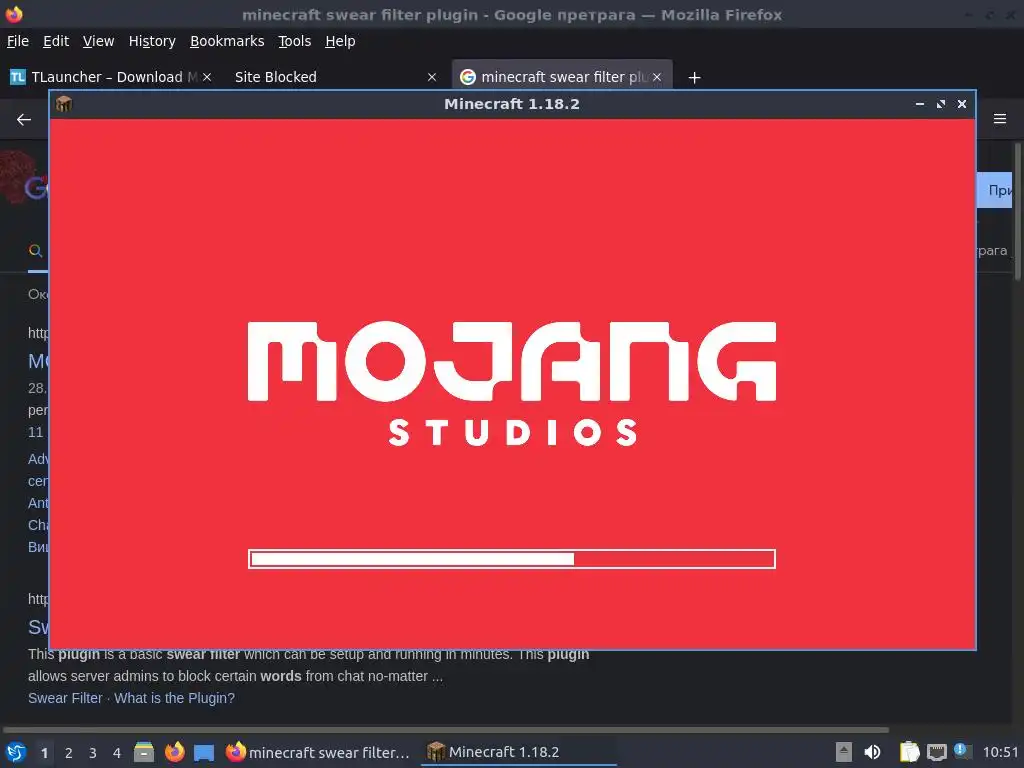1024x768 pixels.
Task: Close the Site Blocked tab
Action: (x=432, y=77)
